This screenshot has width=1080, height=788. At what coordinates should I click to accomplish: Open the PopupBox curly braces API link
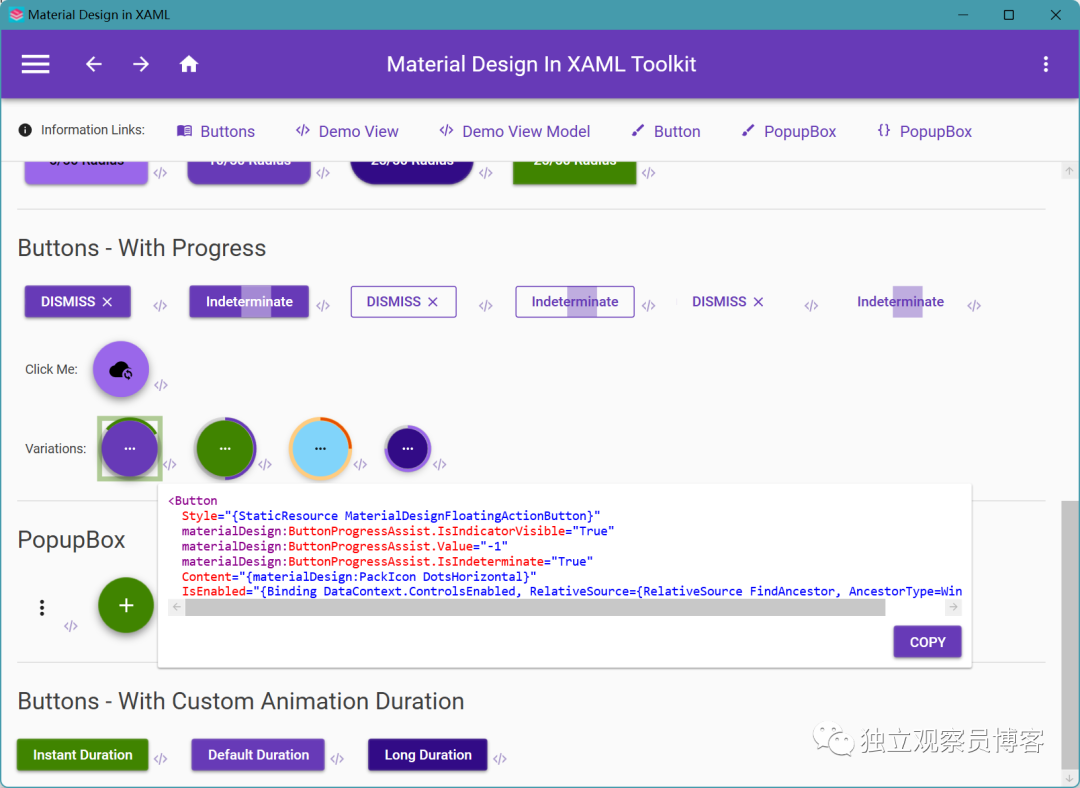pos(924,131)
